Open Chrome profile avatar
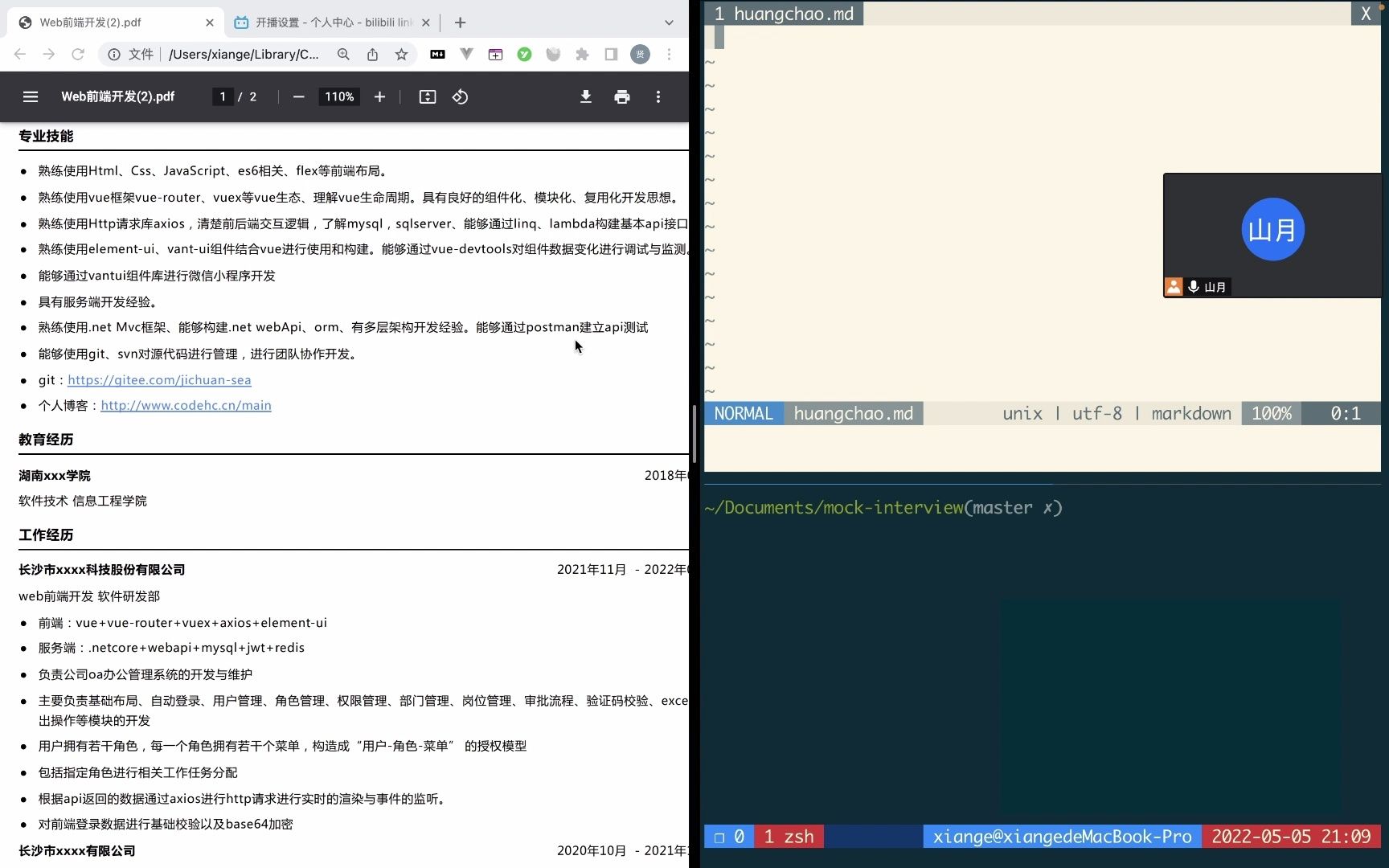Screen dimensions: 1389x868 click(x=640, y=54)
